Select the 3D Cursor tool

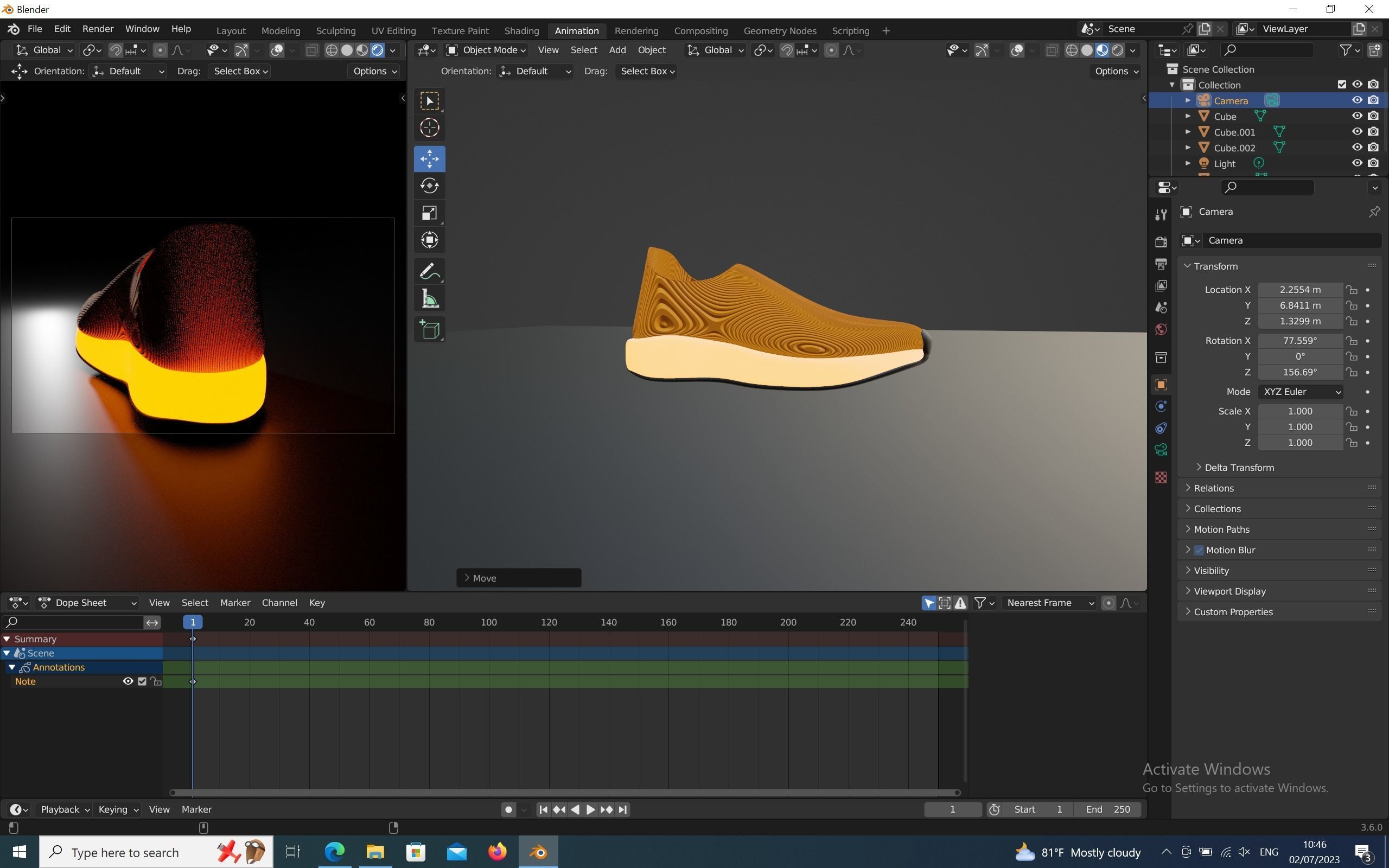pos(429,128)
